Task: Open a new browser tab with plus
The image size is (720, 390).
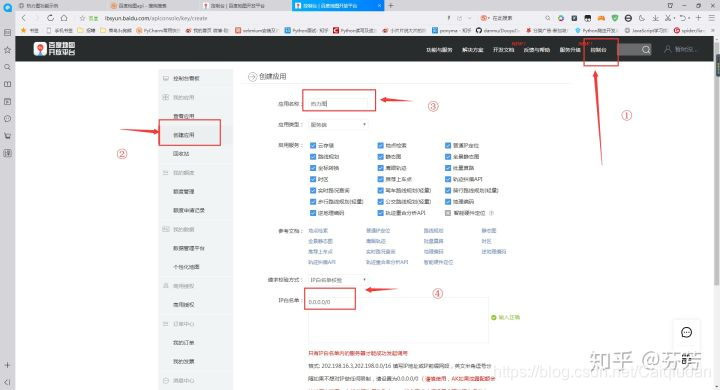Action: [x=391, y=6]
